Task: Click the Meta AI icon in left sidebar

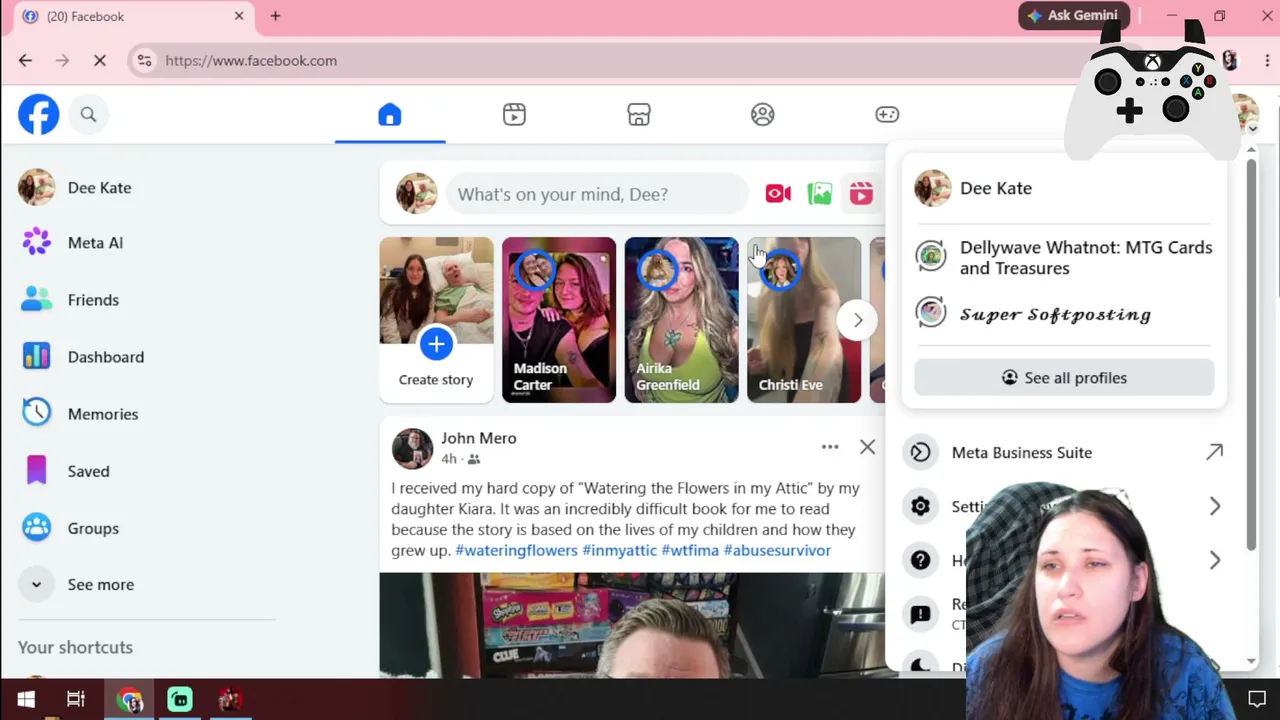Action: pos(37,242)
